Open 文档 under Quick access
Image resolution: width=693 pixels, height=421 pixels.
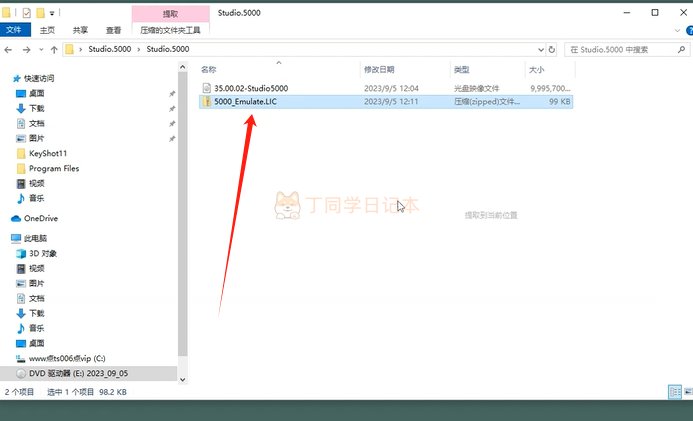36,123
